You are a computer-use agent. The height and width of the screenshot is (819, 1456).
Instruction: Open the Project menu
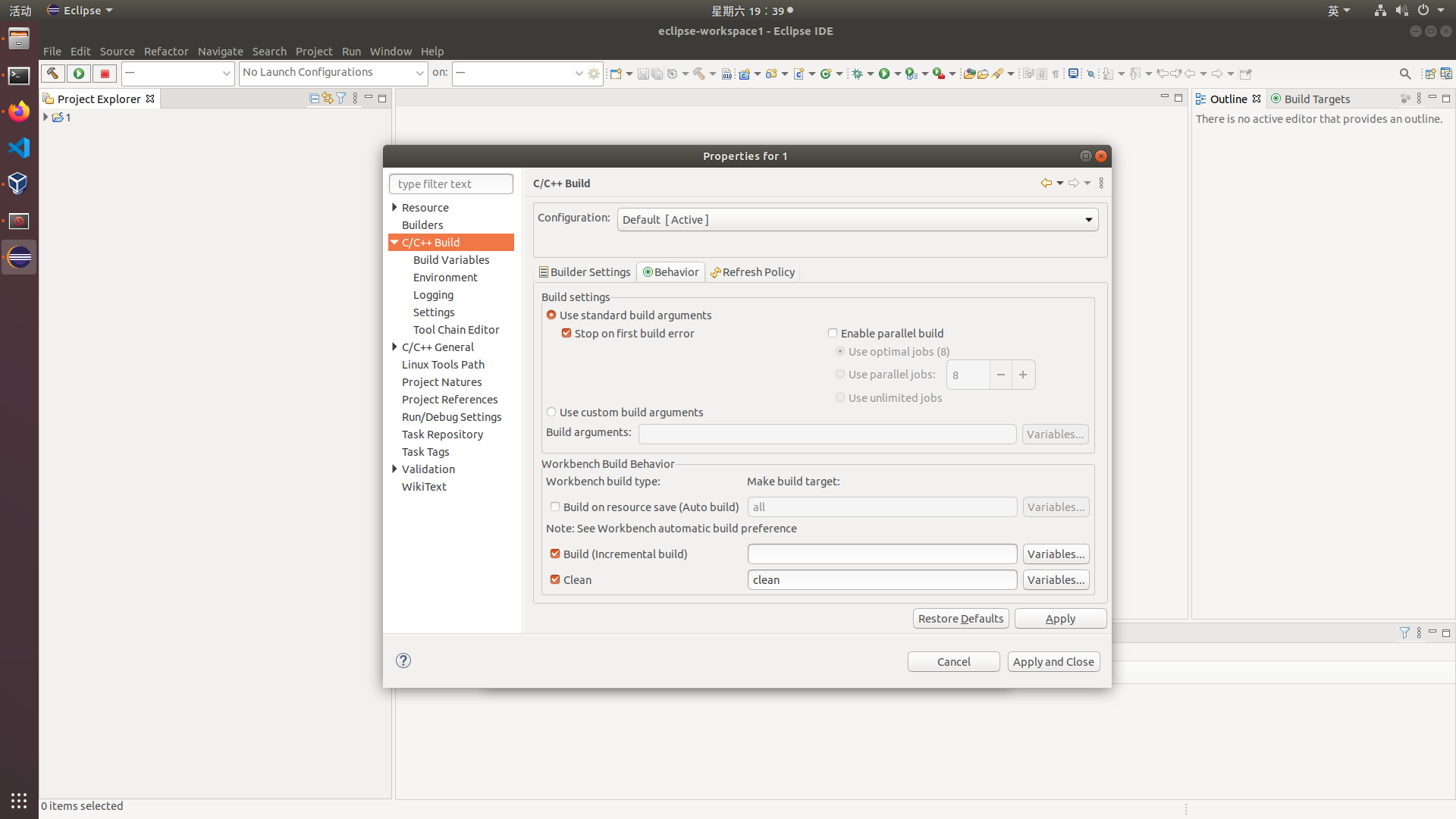click(x=314, y=51)
